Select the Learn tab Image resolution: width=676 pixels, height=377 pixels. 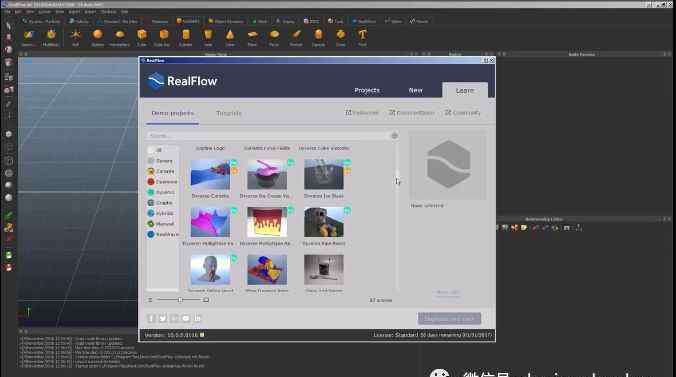click(465, 90)
